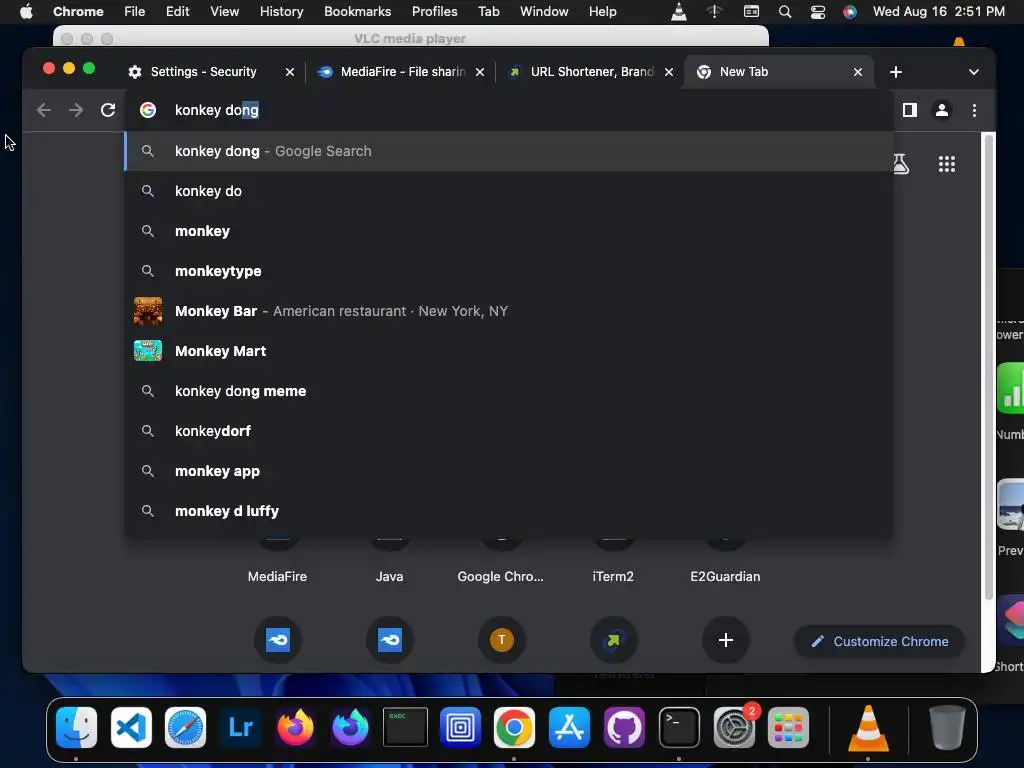Viewport: 1024px width, 768px height.
Task: Click orange T shortcut icon
Action: tap(502, 640)
